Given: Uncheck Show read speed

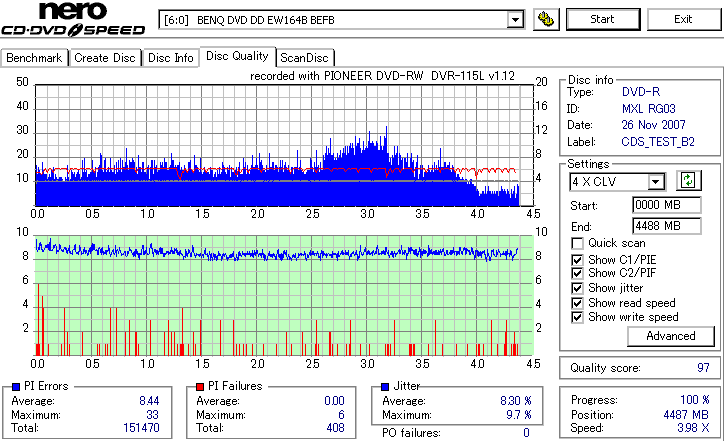Looking at the screenshot, I should pyautogui.click(x=577, y=303).
